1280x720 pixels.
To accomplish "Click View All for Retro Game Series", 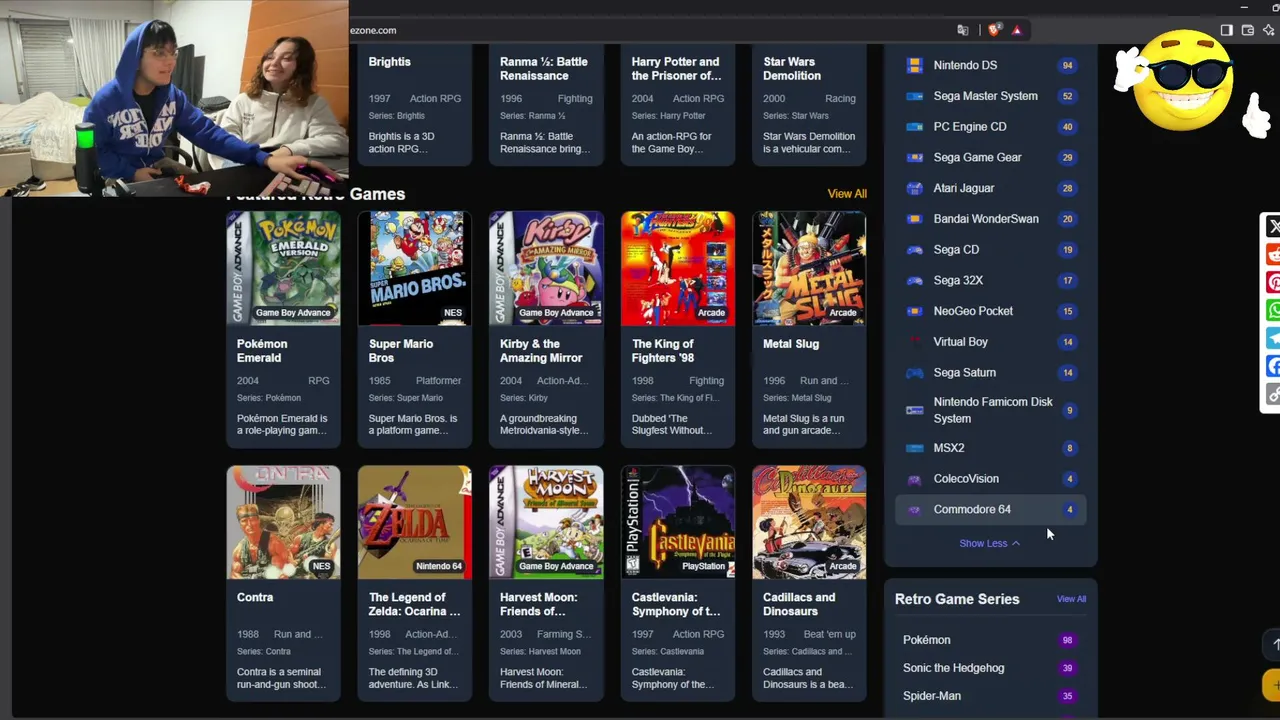I will click(1071, 599).
